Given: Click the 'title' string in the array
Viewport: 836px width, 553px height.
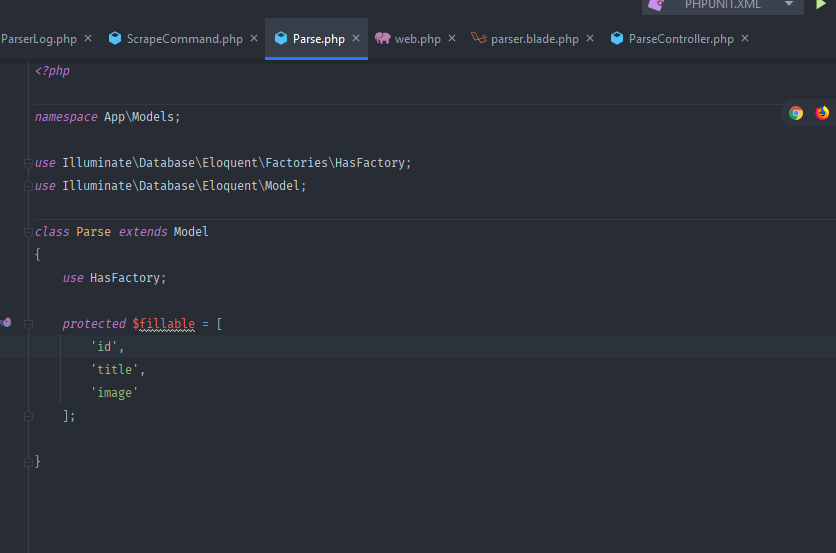Looking at the screenshot, I should click(115, 370).
